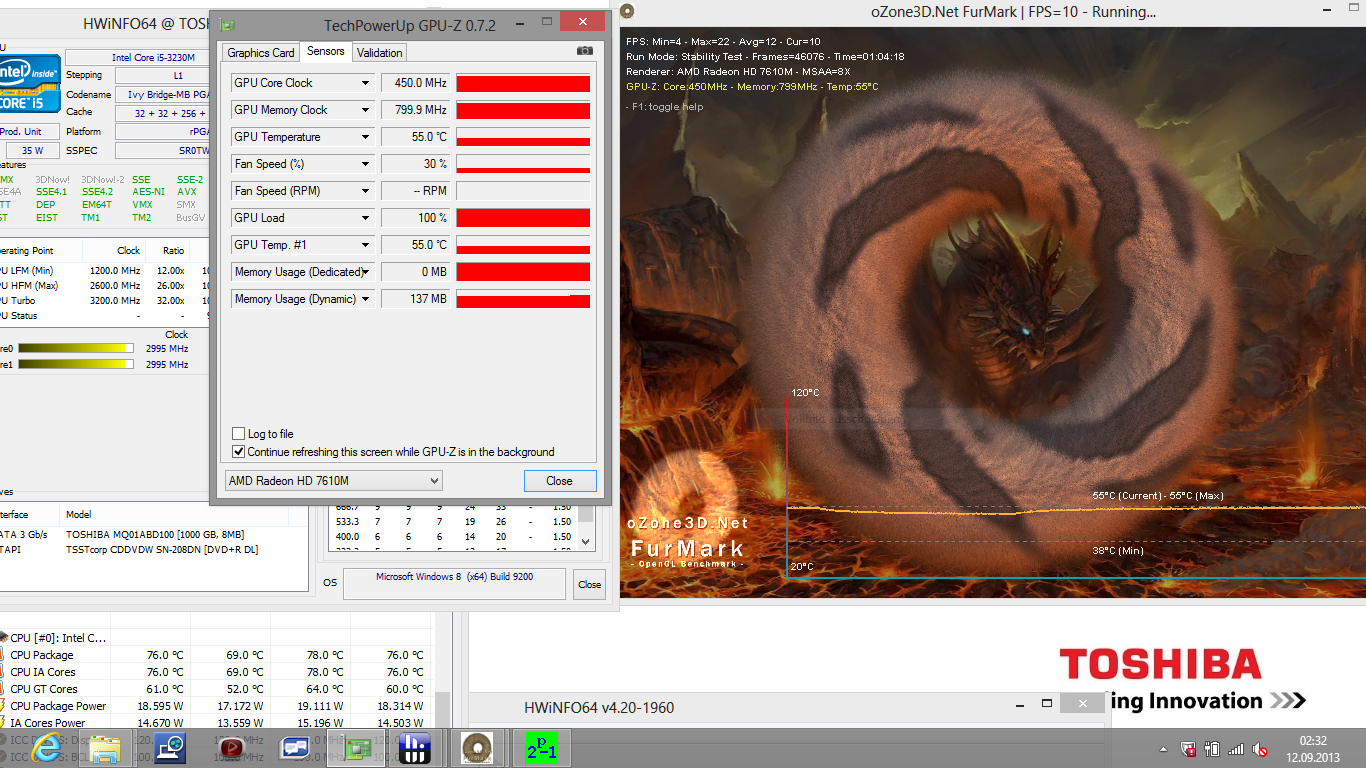The image size is (1366, 768).
Task: Click the Fan Speed 30 % value
Action: click(416, 164)
